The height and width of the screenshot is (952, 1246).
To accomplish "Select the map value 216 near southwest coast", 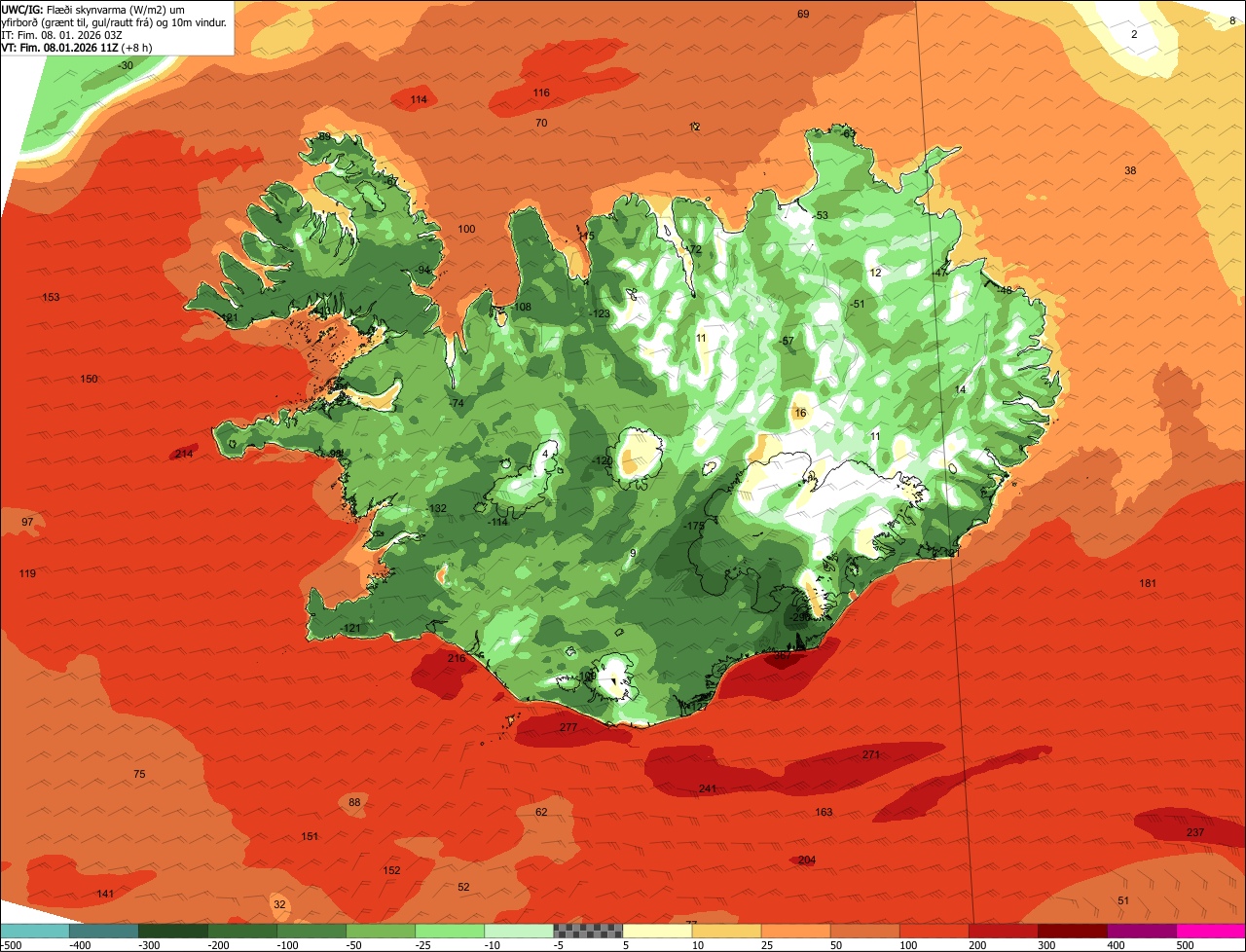I will tap(457, 659).
